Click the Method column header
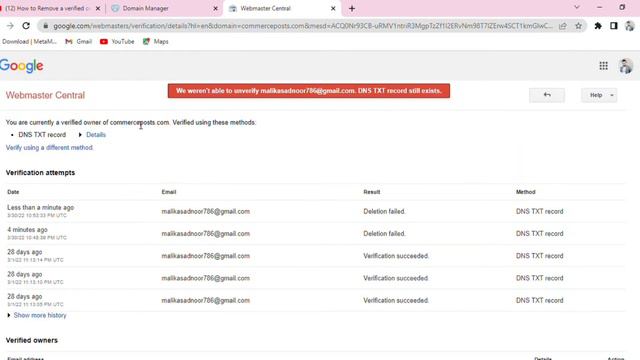640x360 pixels. [526, 192]
